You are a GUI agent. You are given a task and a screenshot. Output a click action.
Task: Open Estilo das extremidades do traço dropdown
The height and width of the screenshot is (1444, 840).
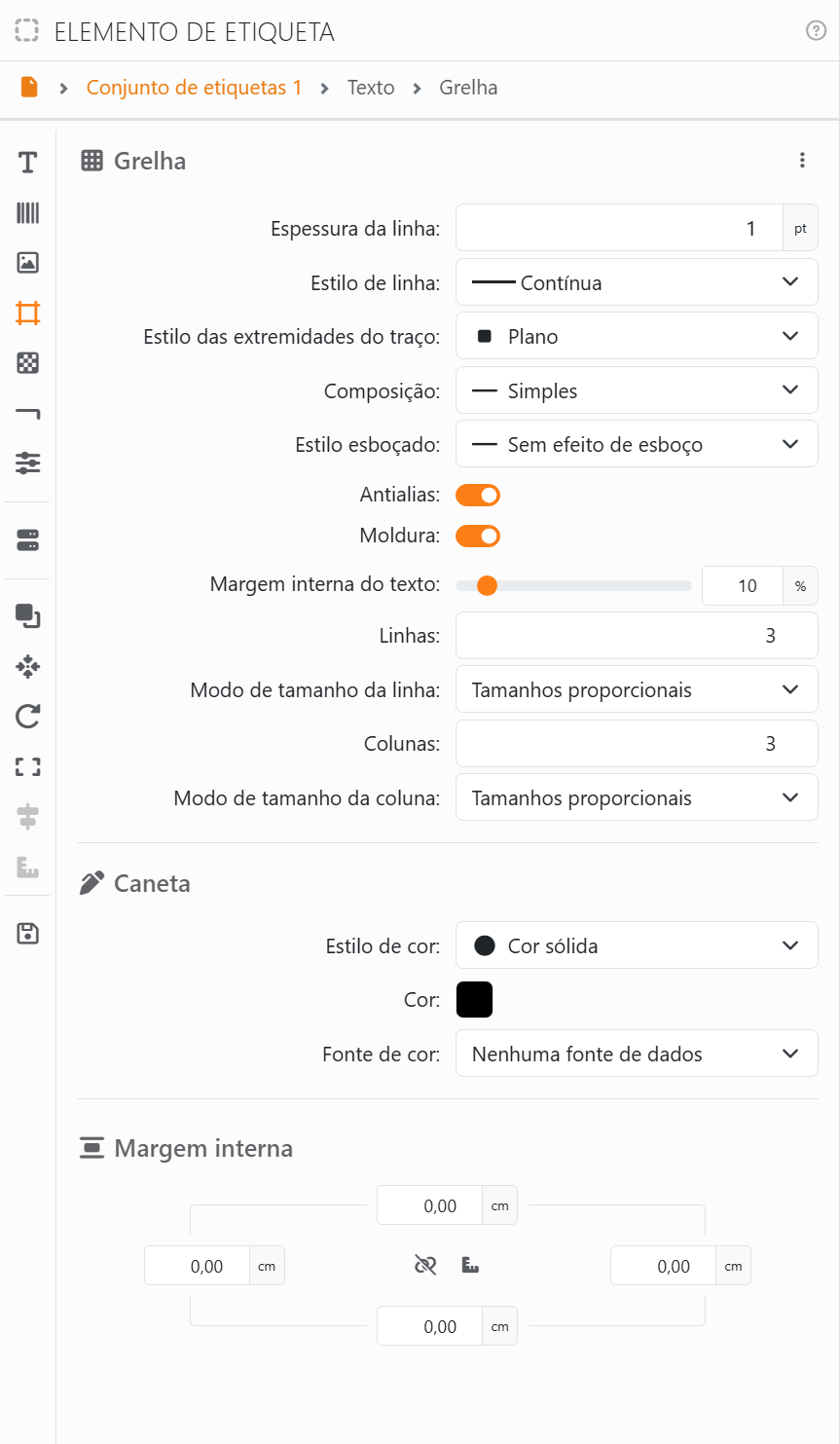[637, 336]
